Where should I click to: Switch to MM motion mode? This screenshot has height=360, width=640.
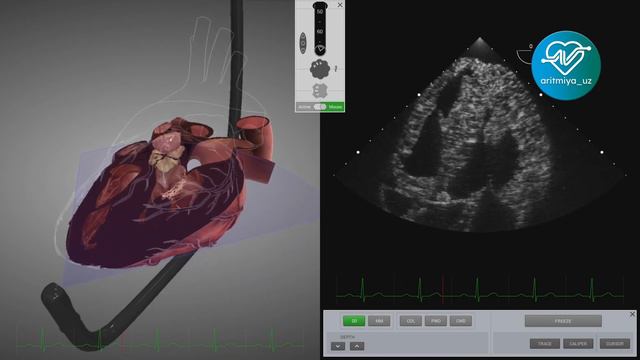[379, 321]
